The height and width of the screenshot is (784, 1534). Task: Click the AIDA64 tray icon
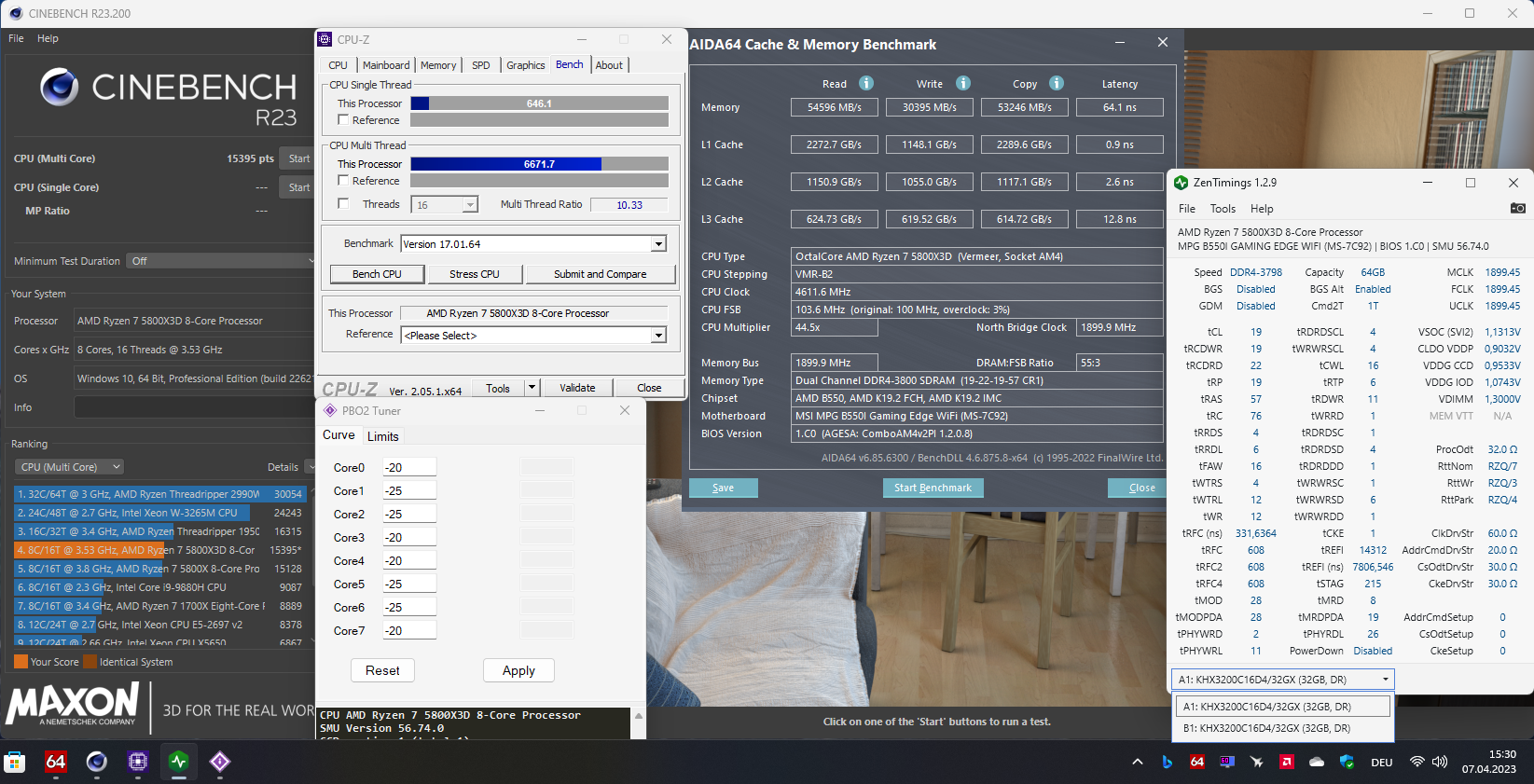coord(1197,762)
